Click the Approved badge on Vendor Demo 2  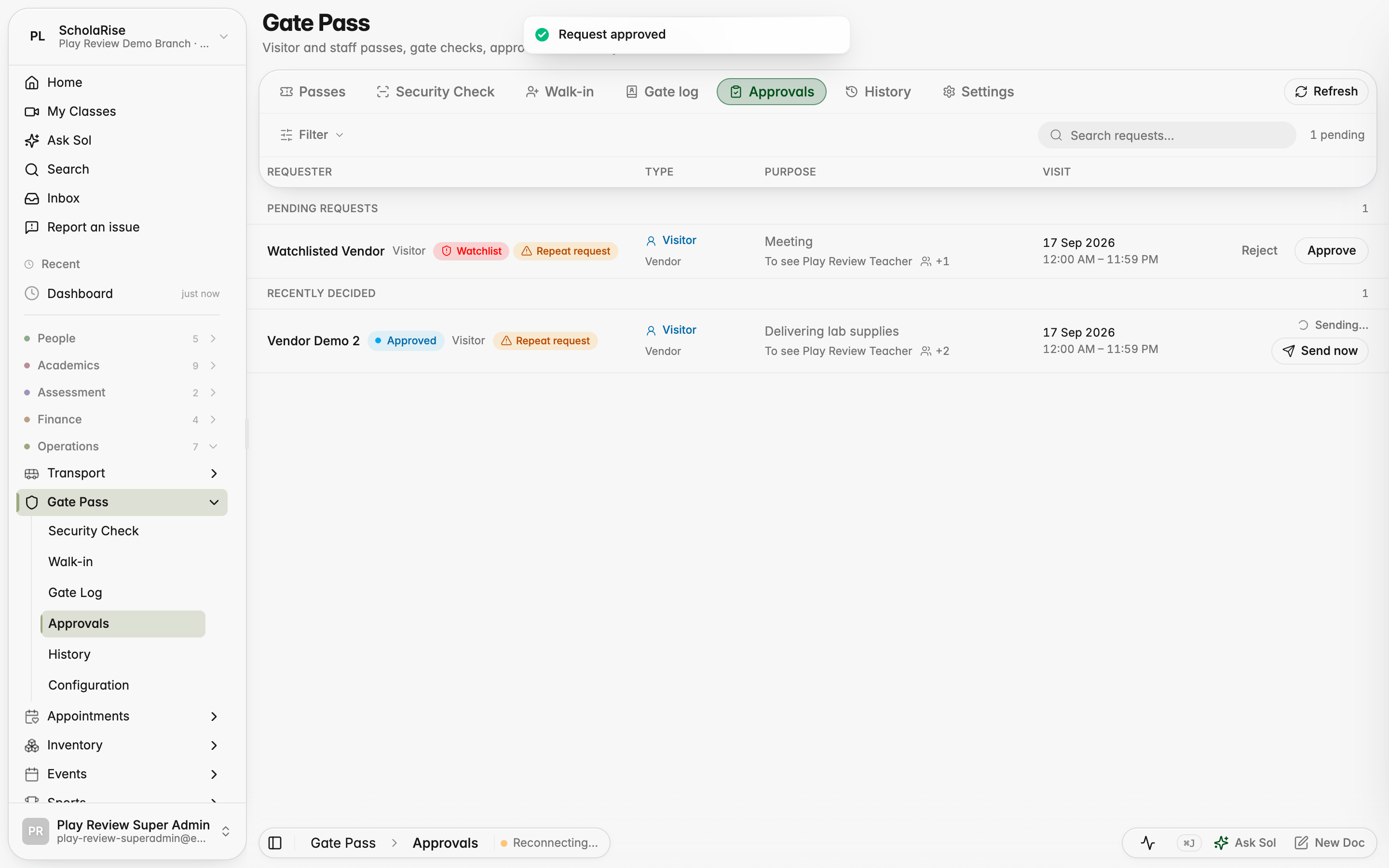405,340
